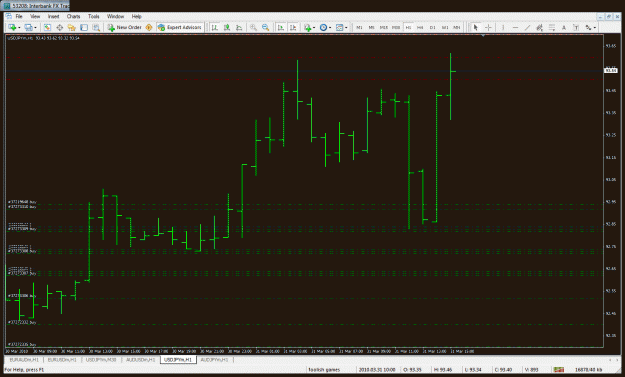Open the New Chart dropdown arrow

click(19, 27)
